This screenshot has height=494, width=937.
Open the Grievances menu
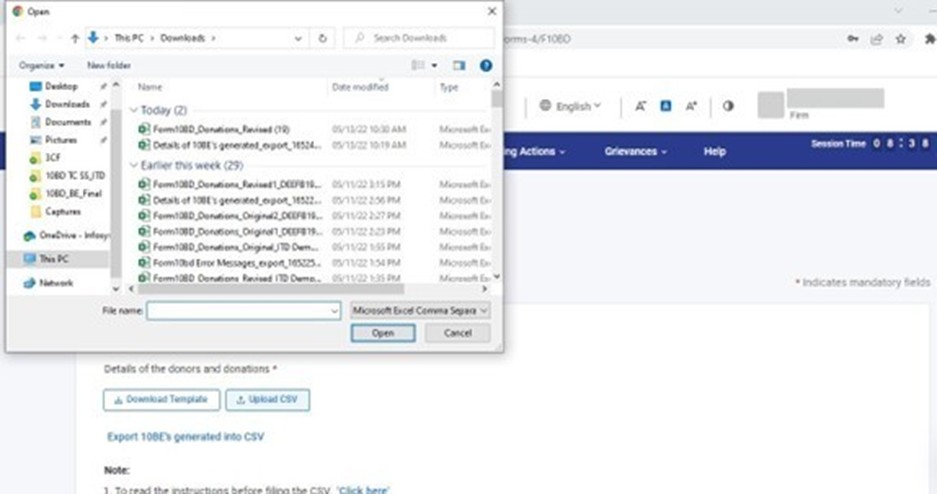pyautogui.click(x=635, y=151)
